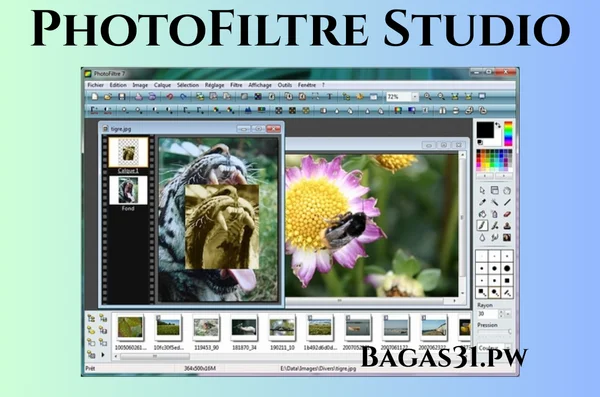This screenshot has height=397, width=600.
Task: Show previous palette colors with left arrow
Action: [485, 176]
